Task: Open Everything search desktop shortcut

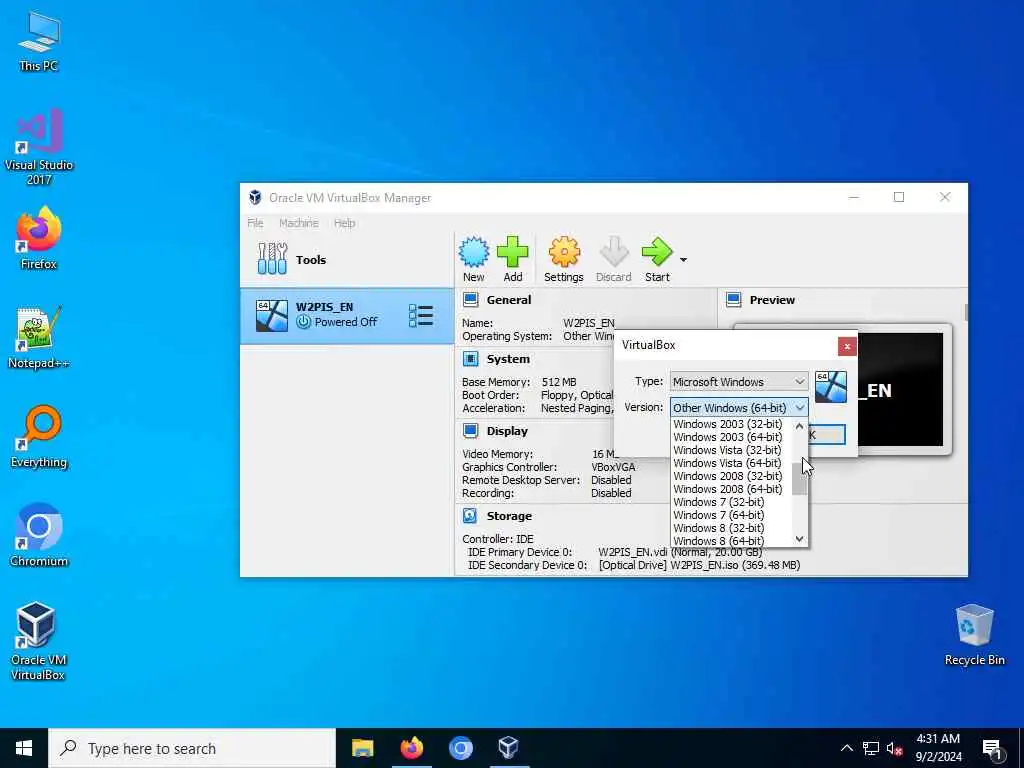Action: [x=39, y=436]
